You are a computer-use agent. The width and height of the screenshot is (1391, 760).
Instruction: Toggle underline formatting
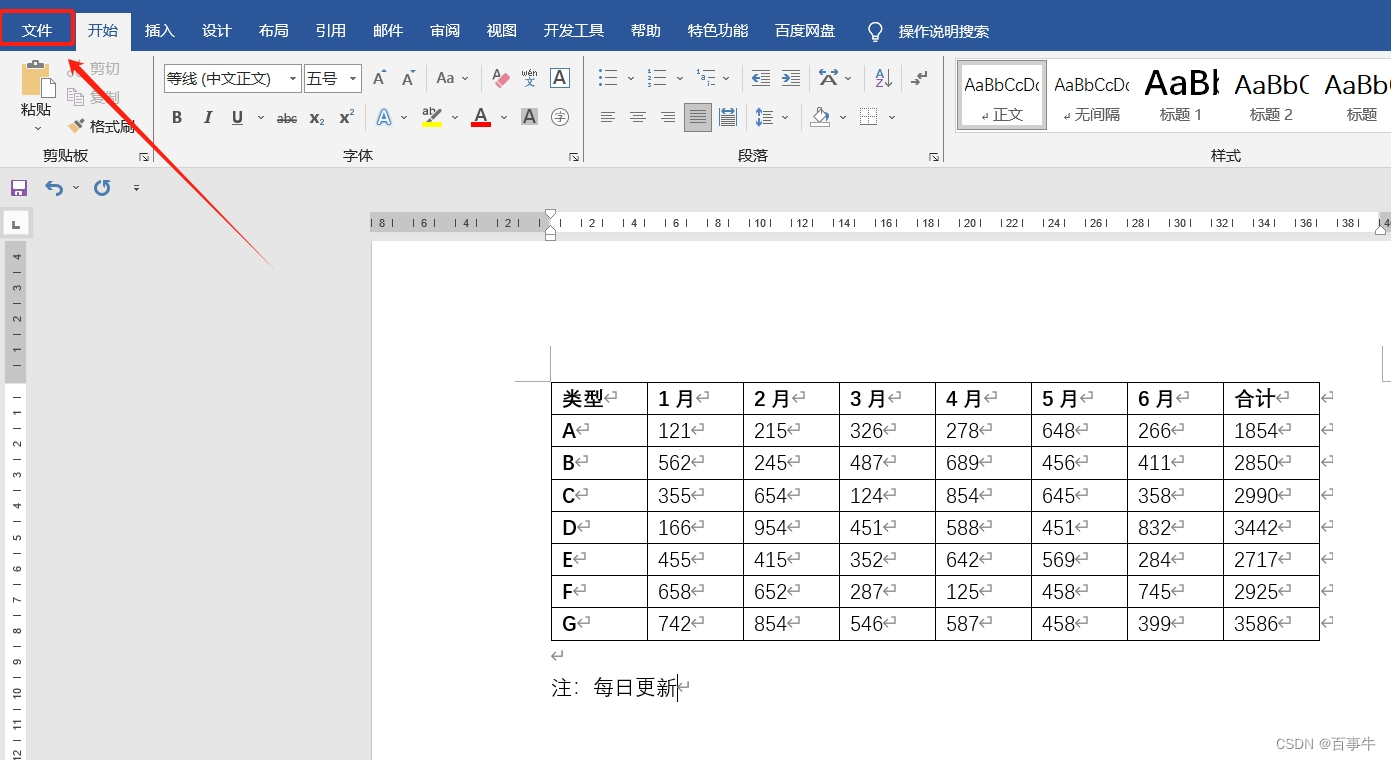tap(237, 117)
